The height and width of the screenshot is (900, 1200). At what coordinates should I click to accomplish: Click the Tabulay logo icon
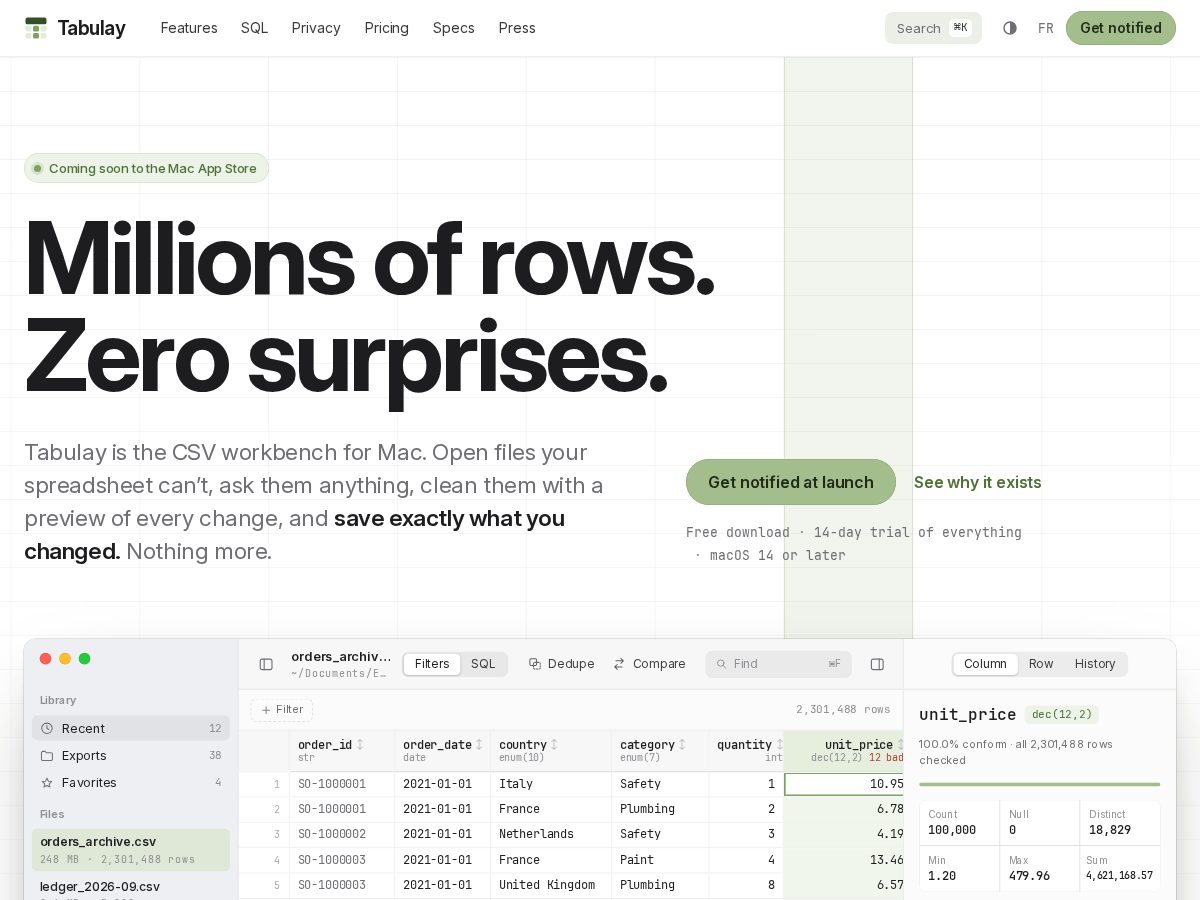tap(36, 28)
